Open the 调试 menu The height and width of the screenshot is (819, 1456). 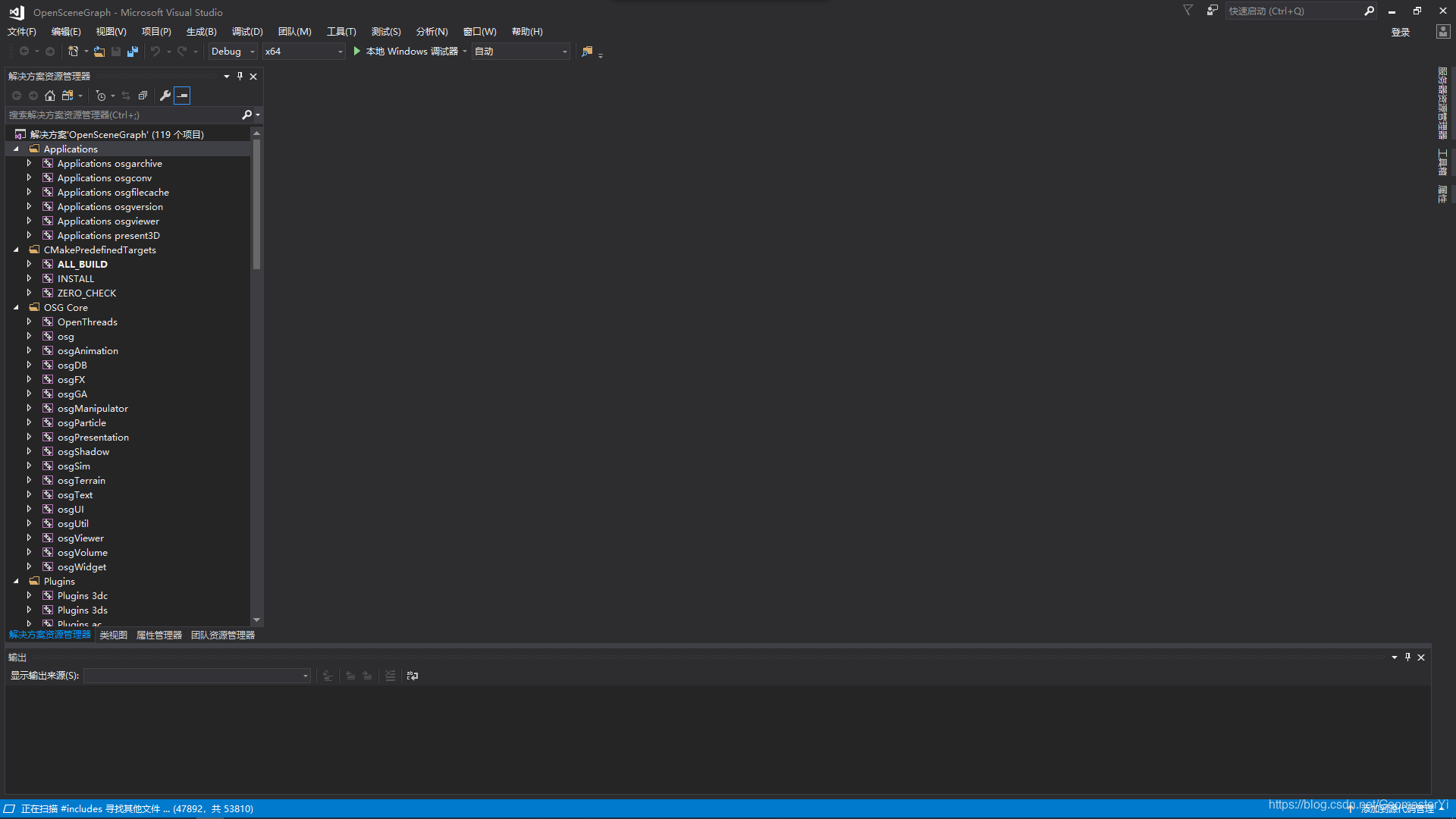coord(246,31)
